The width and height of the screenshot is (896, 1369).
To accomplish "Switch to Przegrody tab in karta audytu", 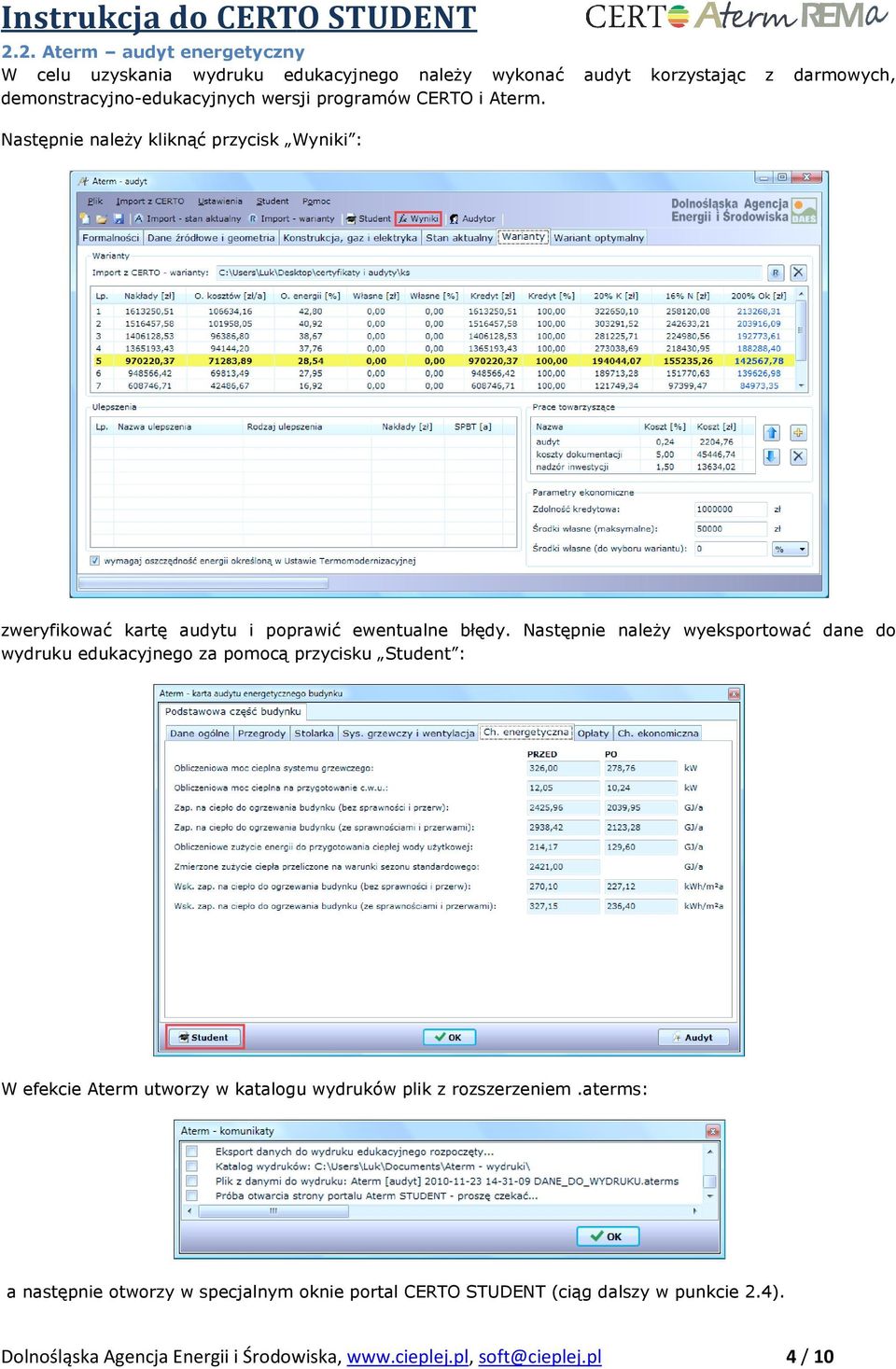I will click(261, 733).
